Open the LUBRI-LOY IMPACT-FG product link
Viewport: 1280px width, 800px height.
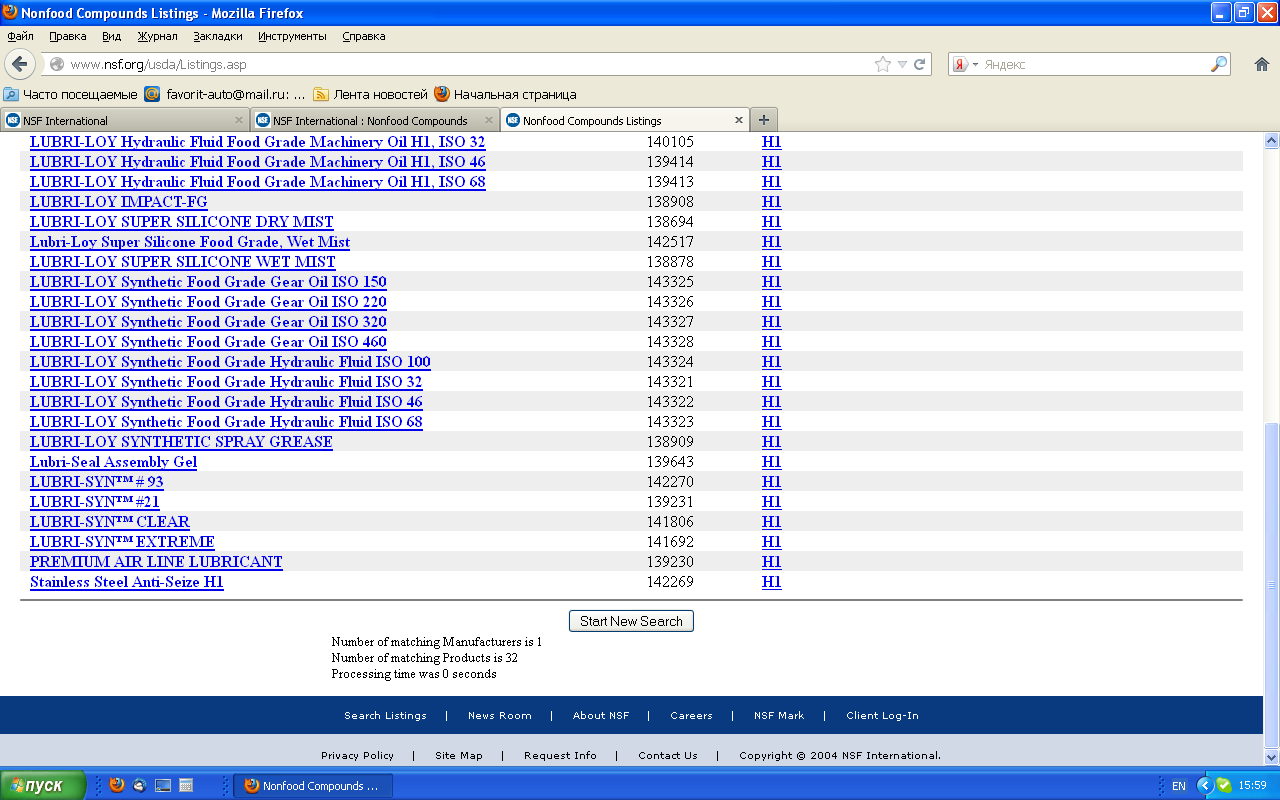click(x=118, y=202)
